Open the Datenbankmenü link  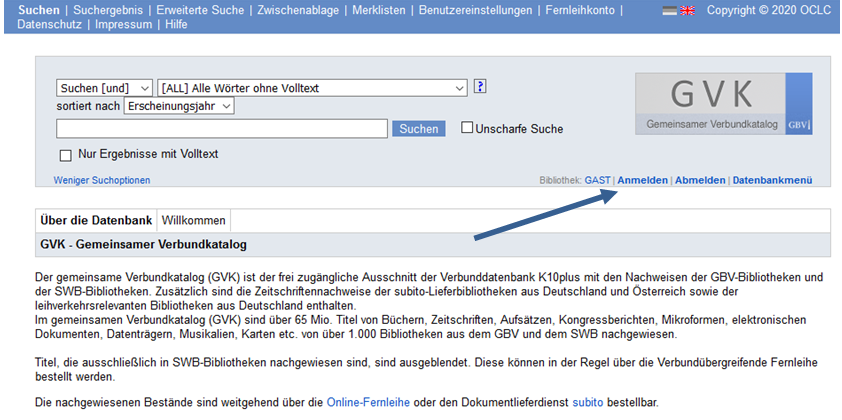point(773,180)
